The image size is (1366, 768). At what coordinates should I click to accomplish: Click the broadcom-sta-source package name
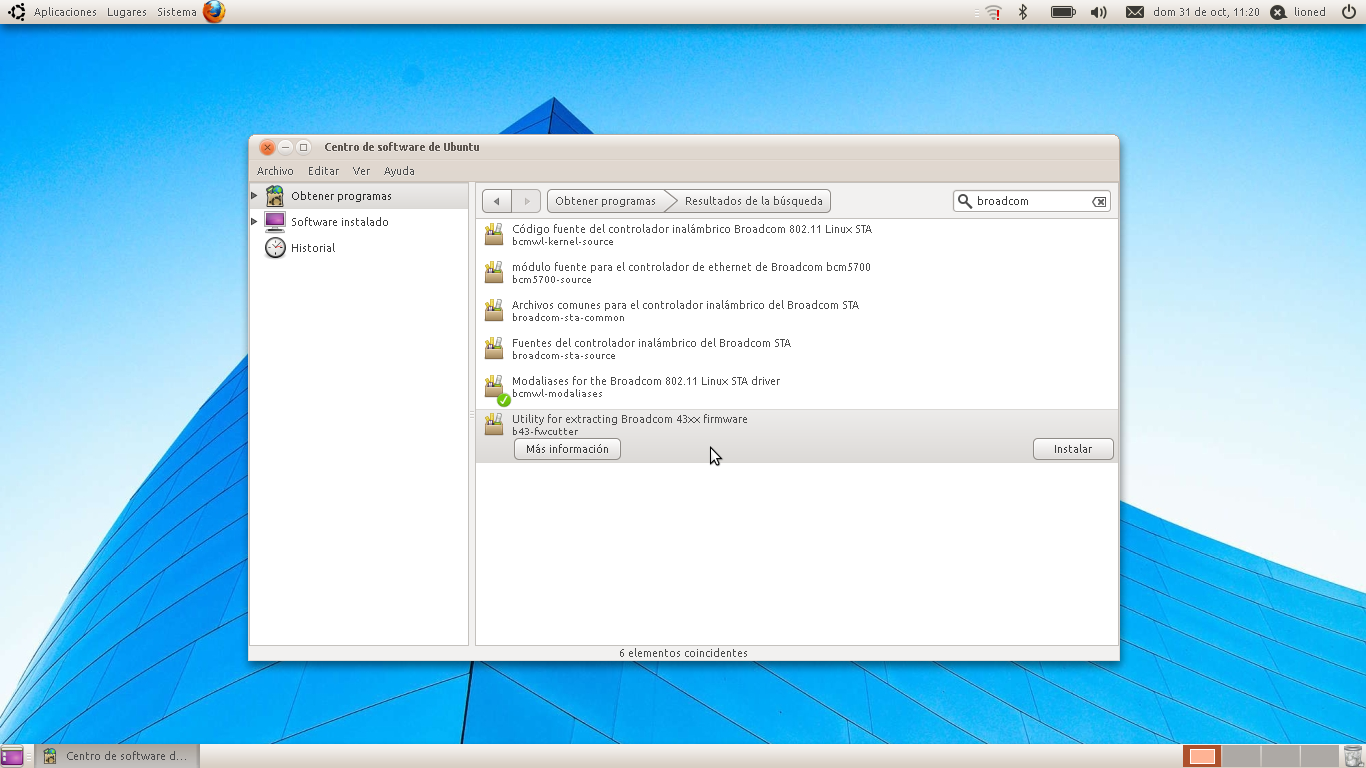tap(564, 356)
